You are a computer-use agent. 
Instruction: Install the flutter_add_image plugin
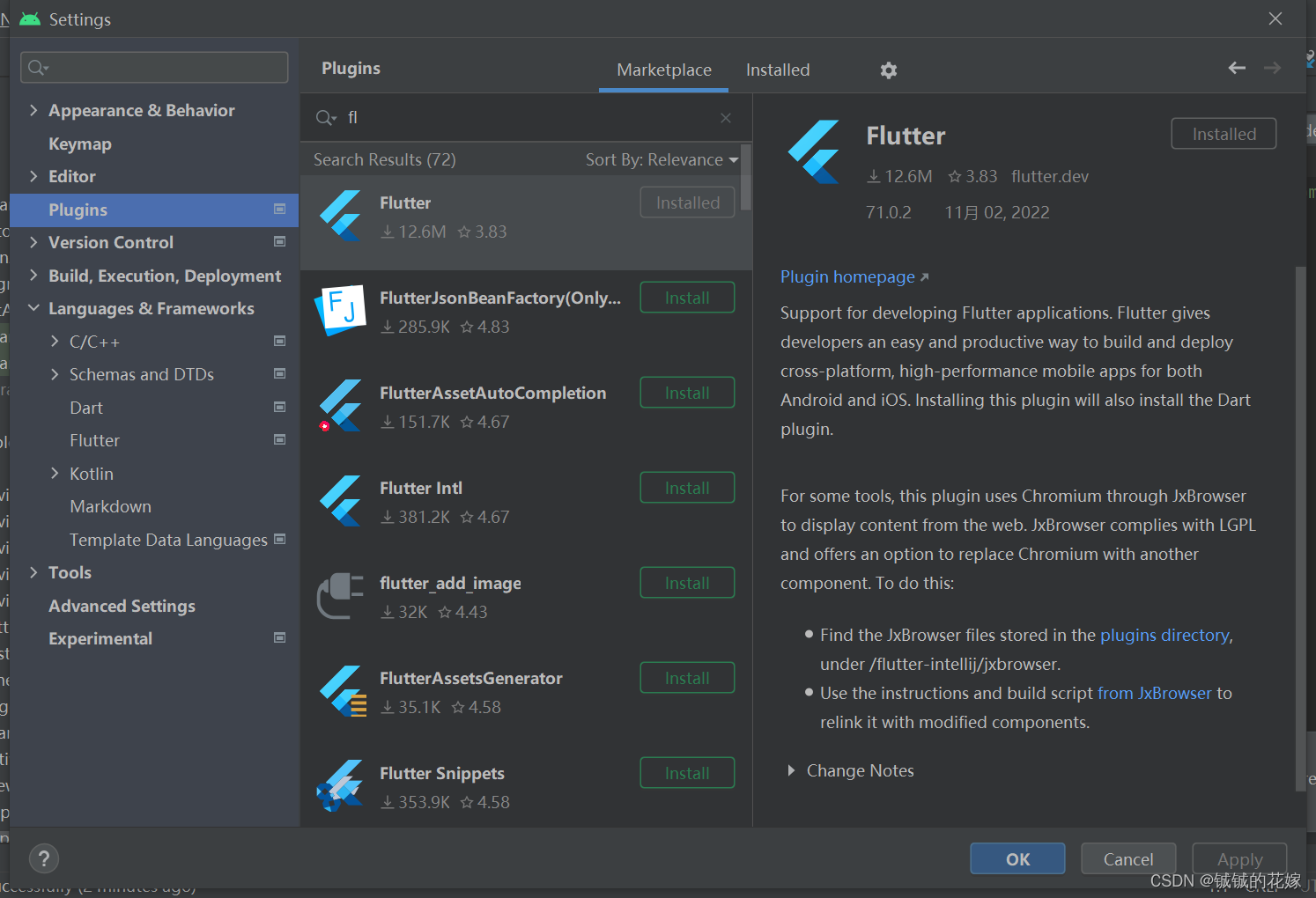click(x=687, y=583)
